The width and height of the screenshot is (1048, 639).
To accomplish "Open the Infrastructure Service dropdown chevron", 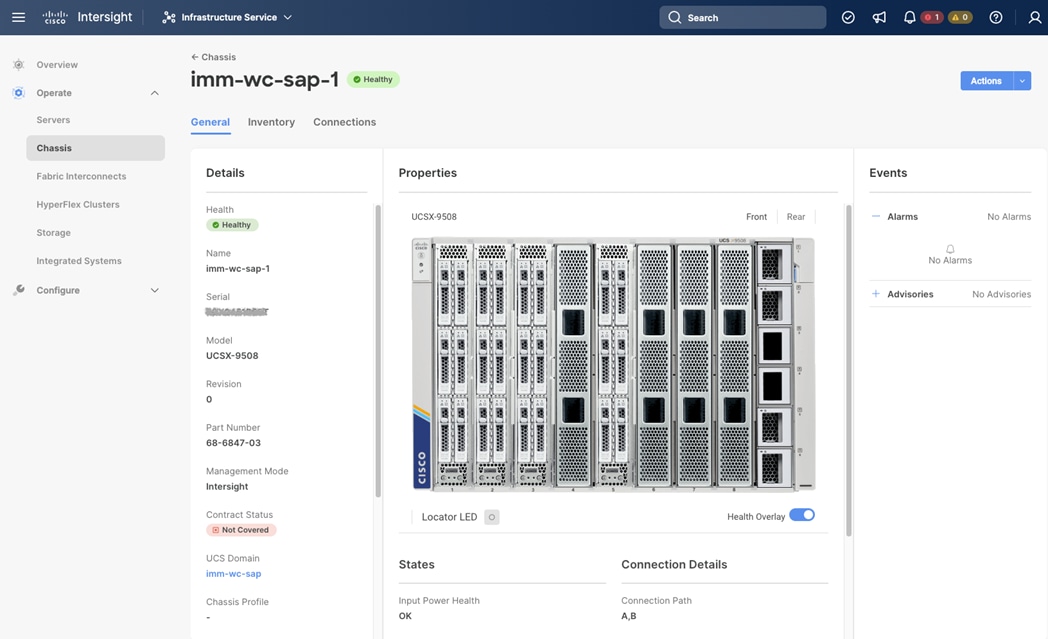I will (287, 17).
